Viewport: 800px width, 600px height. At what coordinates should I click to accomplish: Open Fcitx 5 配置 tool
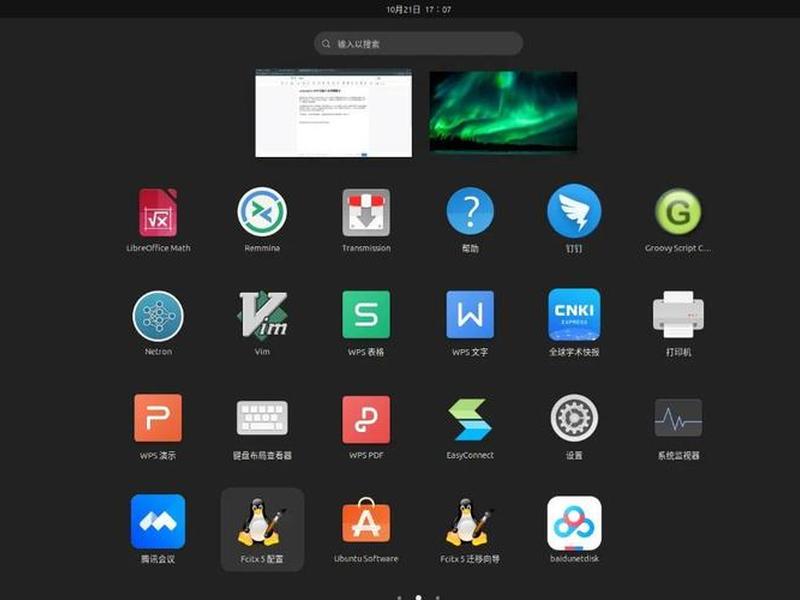(x=262, y=530)
